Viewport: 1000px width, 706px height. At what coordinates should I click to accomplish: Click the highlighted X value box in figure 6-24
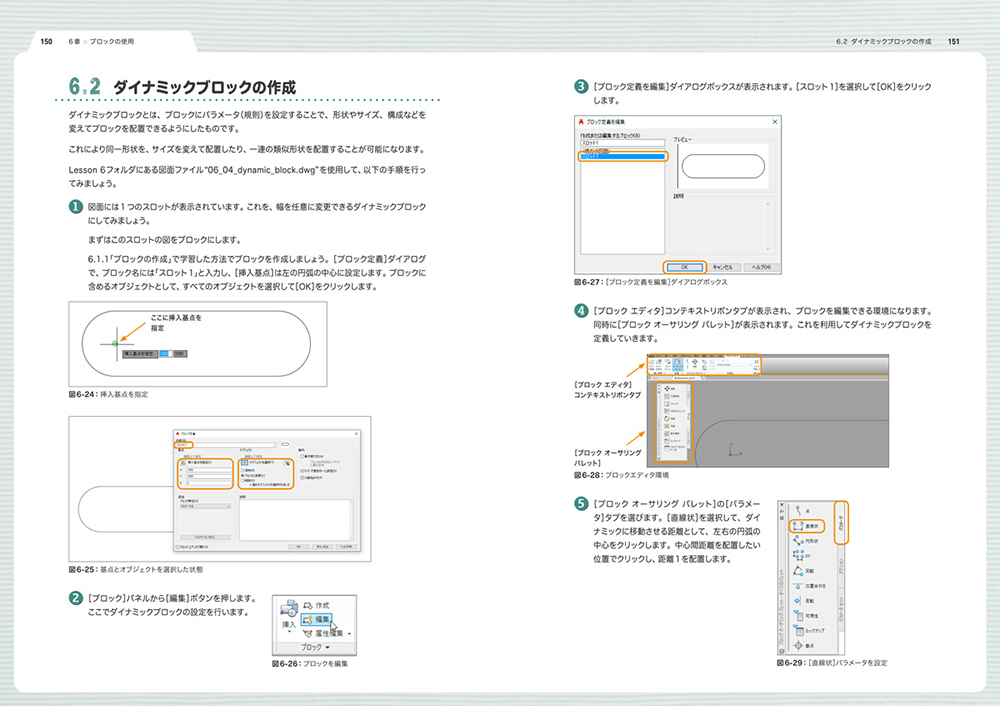pyautogui.click(x=165, y=353)
